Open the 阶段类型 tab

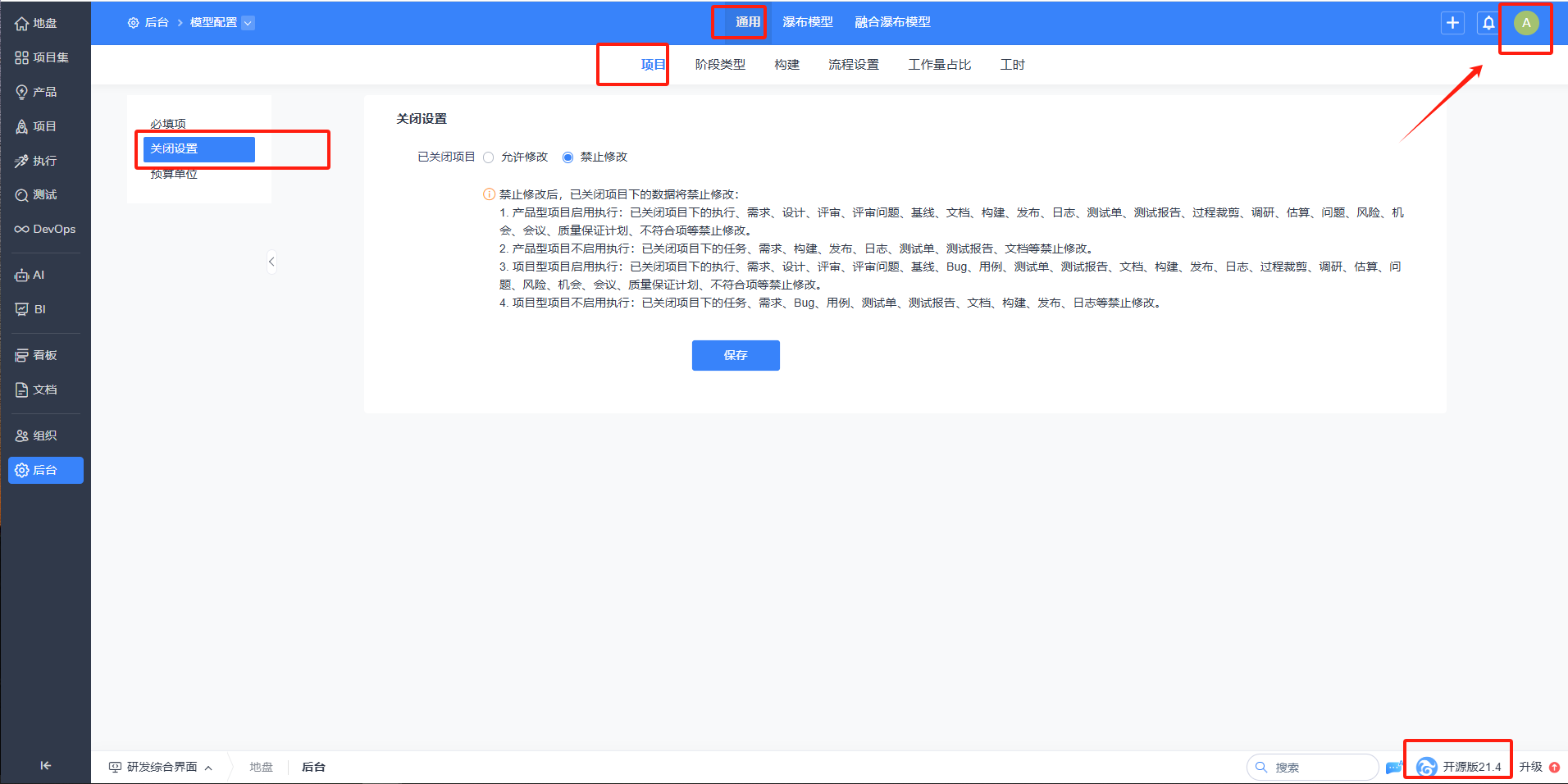click(720, 65)
